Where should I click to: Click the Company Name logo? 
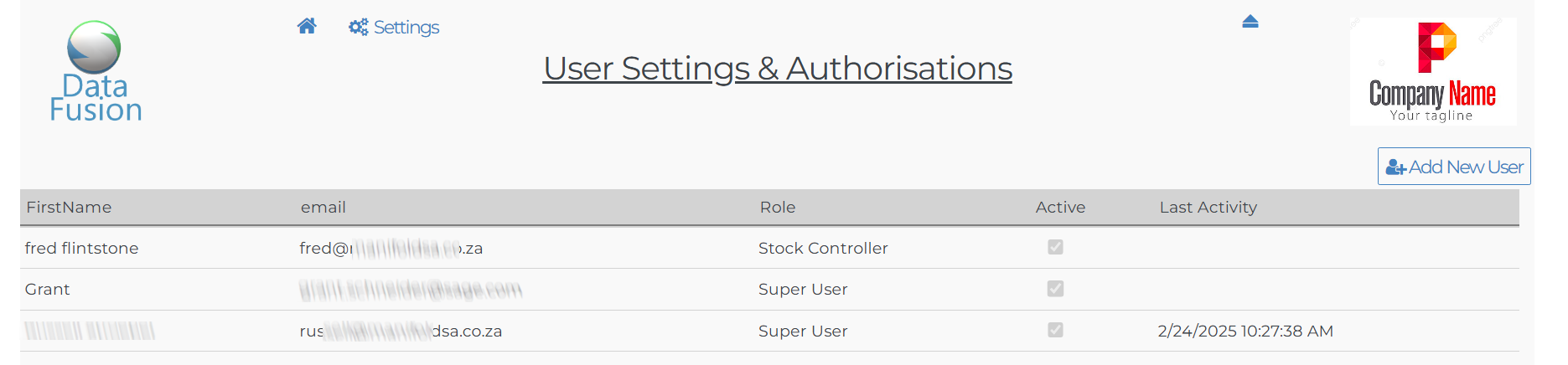(x=1432, y=72)
